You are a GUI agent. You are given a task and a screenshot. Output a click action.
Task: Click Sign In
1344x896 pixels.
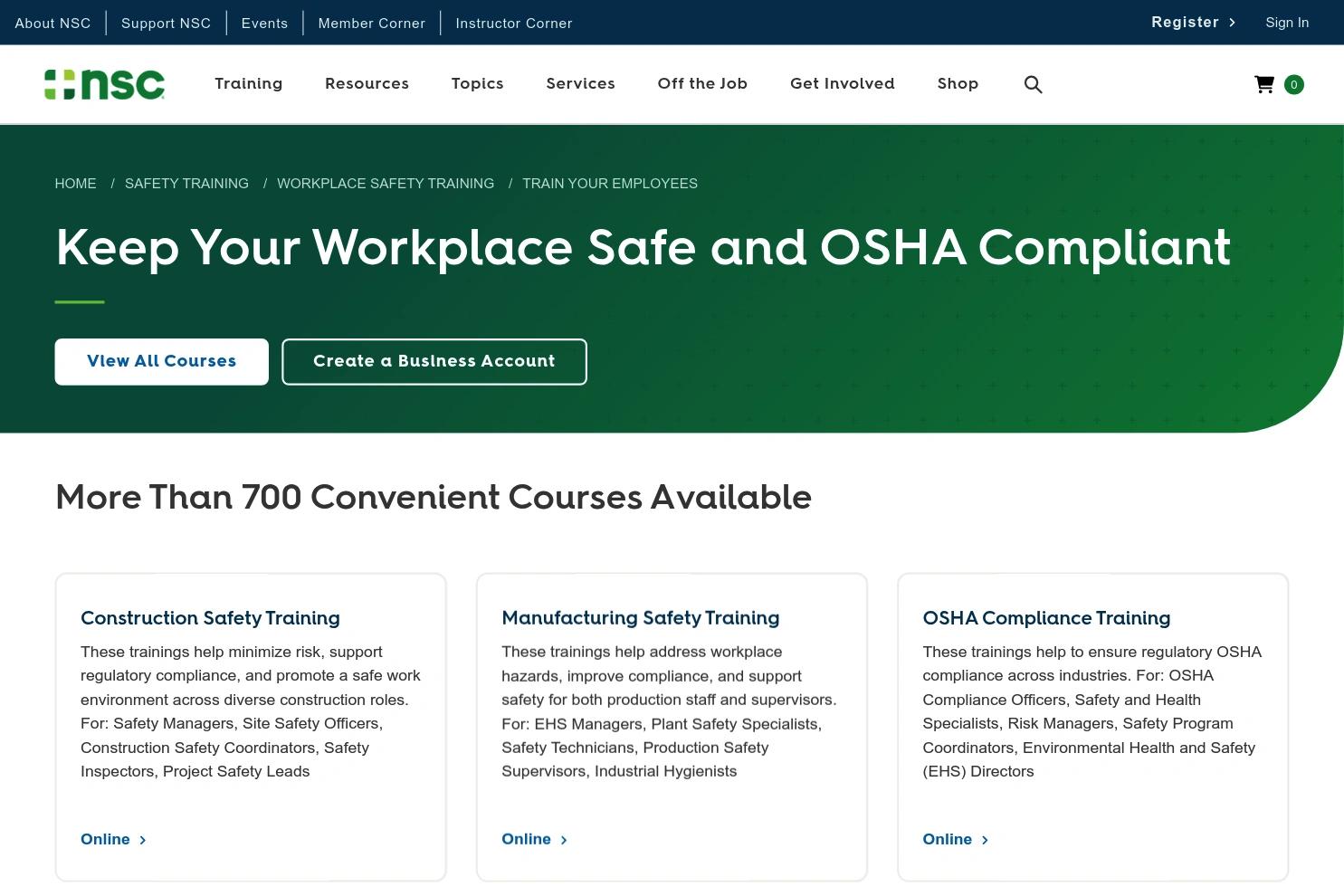tap(1287, 23)
